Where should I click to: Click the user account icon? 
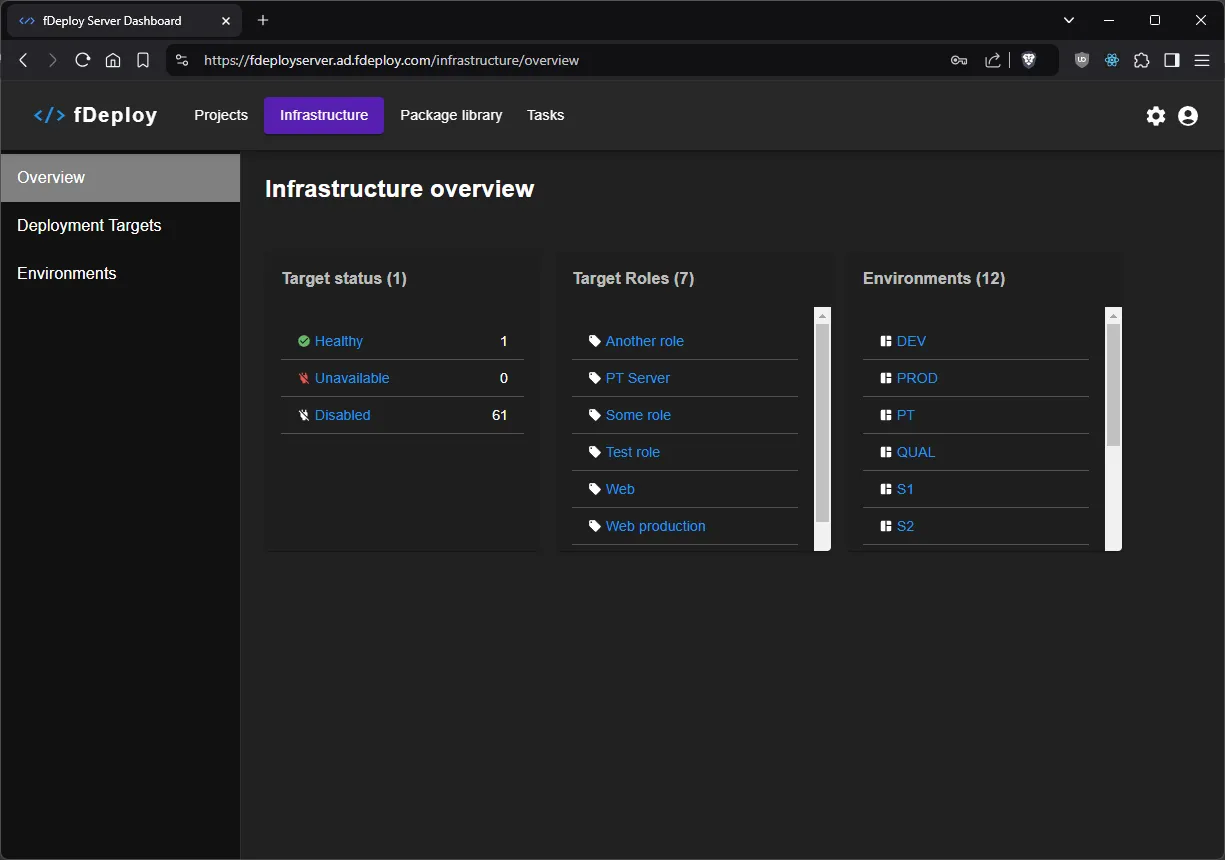[1188, 116]
